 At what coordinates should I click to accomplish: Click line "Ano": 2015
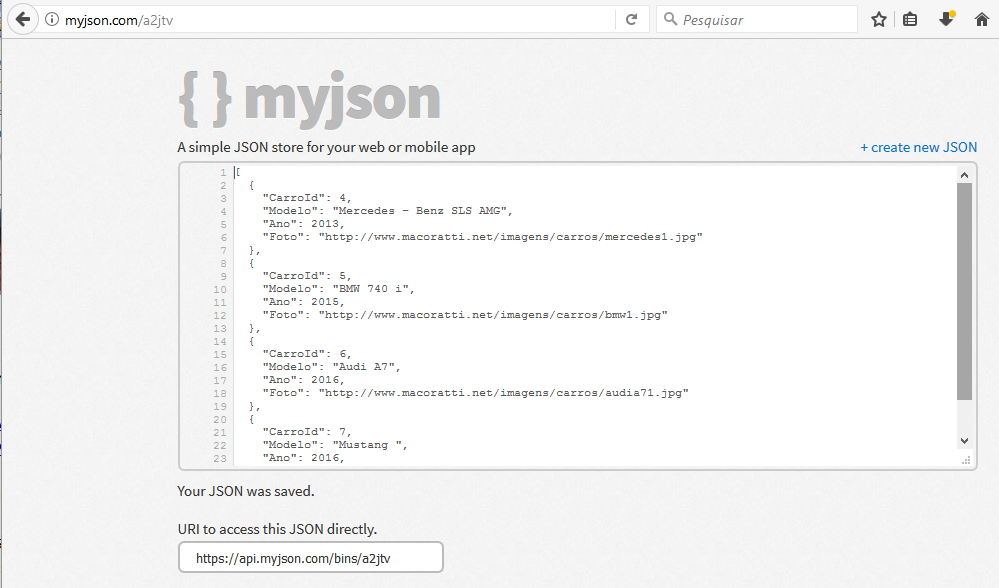coord(303,302)
